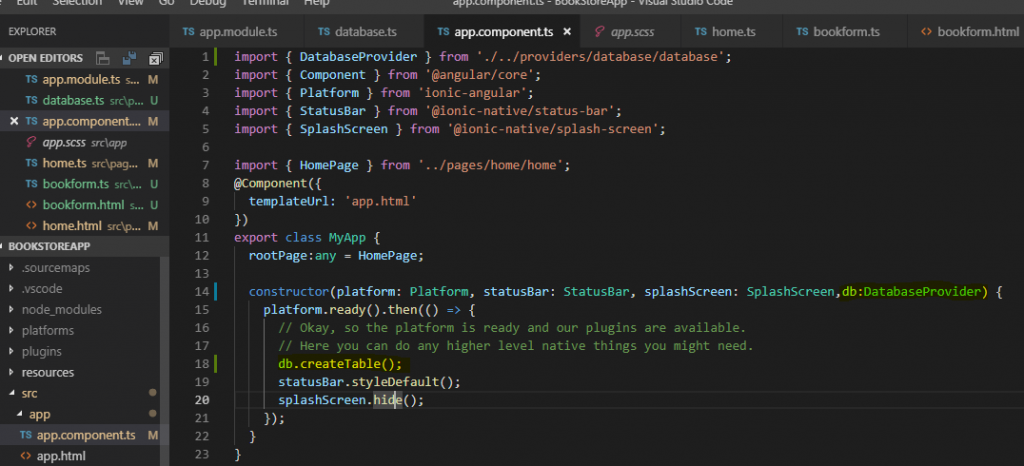Open the bookform.html editor tab
Viewport: 1024px width, 466px height.
[x=977, y=32]
